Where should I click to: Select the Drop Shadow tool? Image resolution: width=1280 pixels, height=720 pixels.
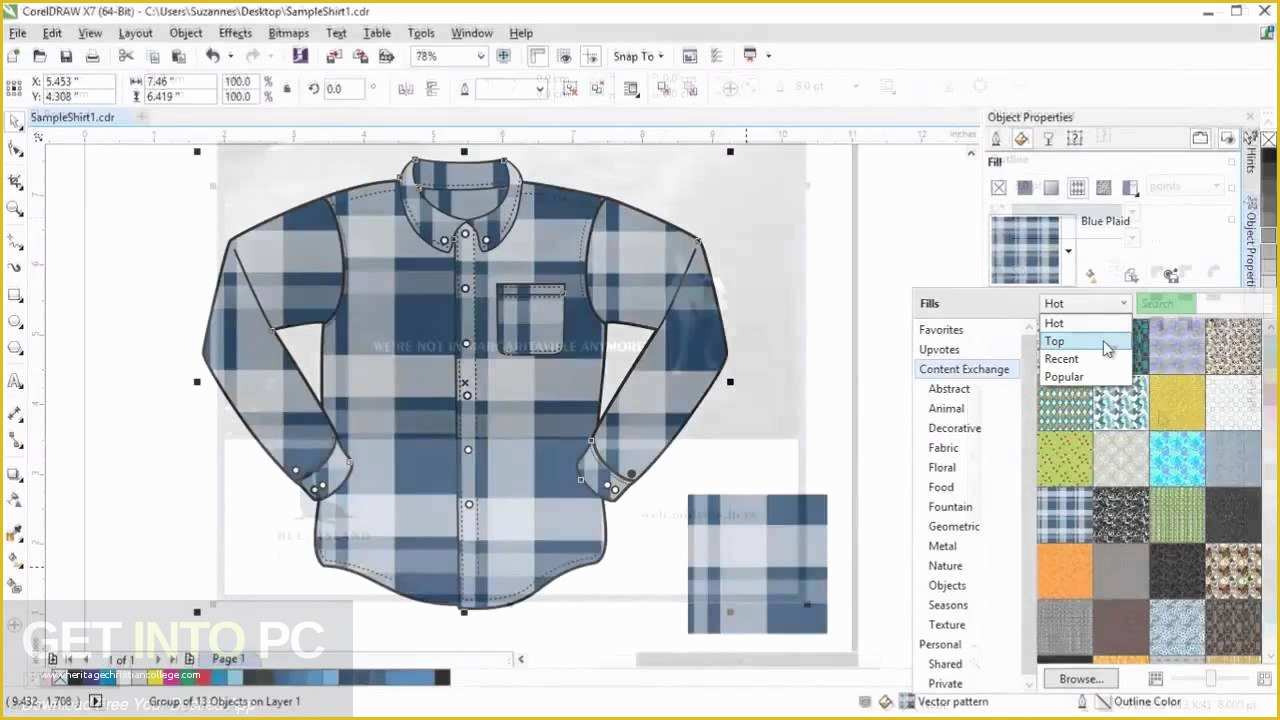pyautogui.click(x=15, y=474)
